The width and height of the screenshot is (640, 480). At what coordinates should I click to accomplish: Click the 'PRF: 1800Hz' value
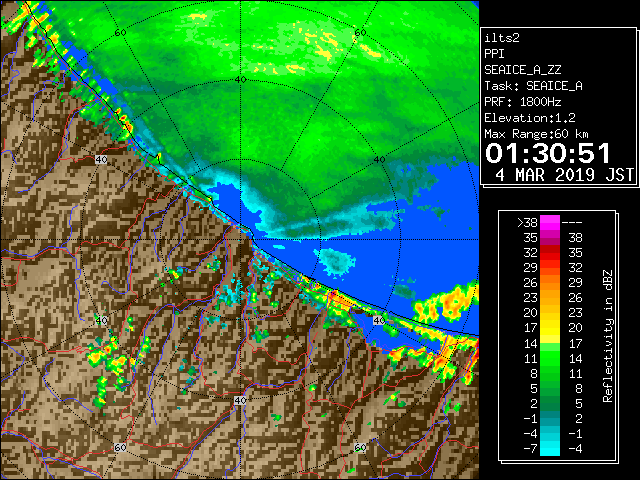tap(523, 102)
